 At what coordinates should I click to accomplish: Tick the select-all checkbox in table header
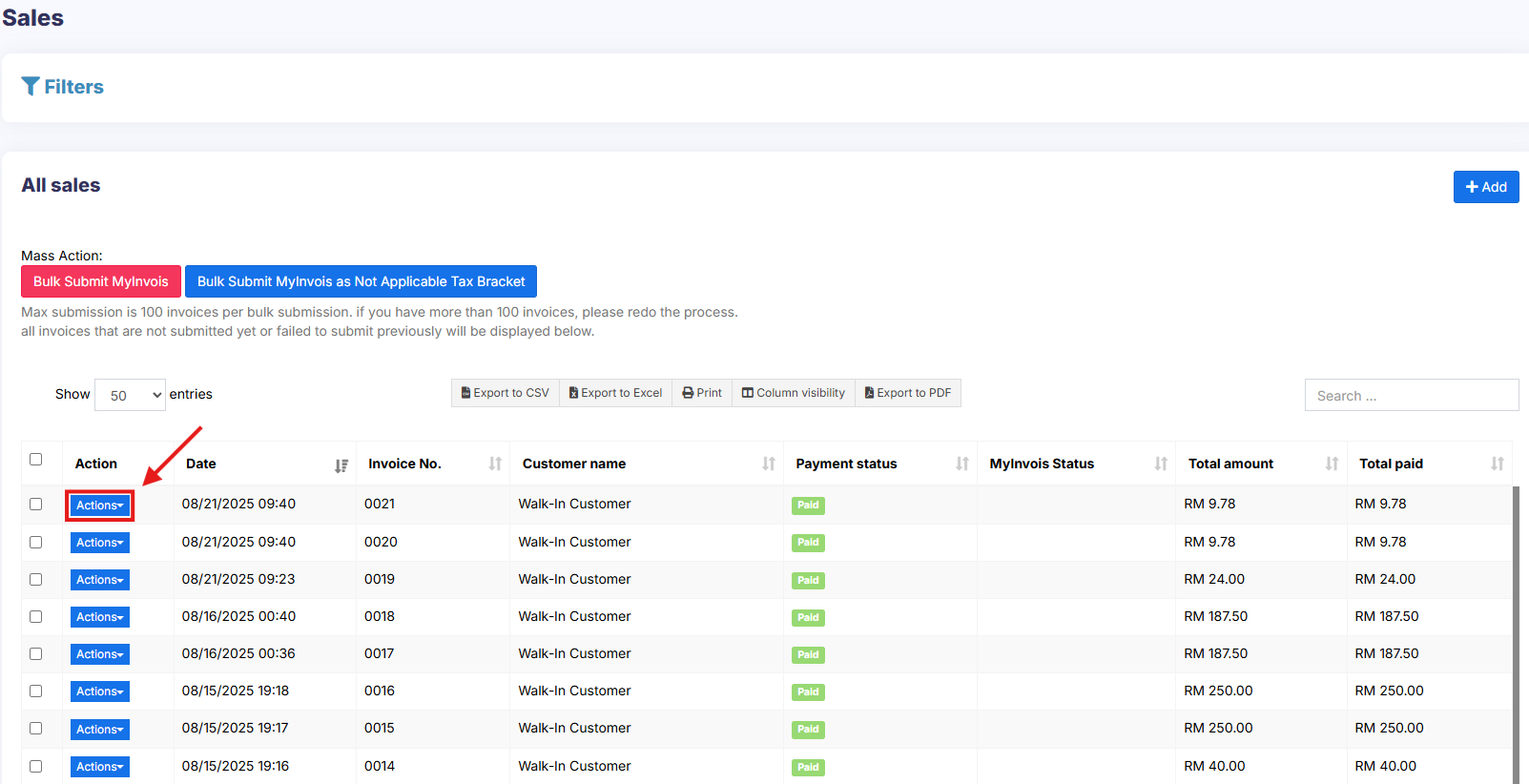point(36,460)
